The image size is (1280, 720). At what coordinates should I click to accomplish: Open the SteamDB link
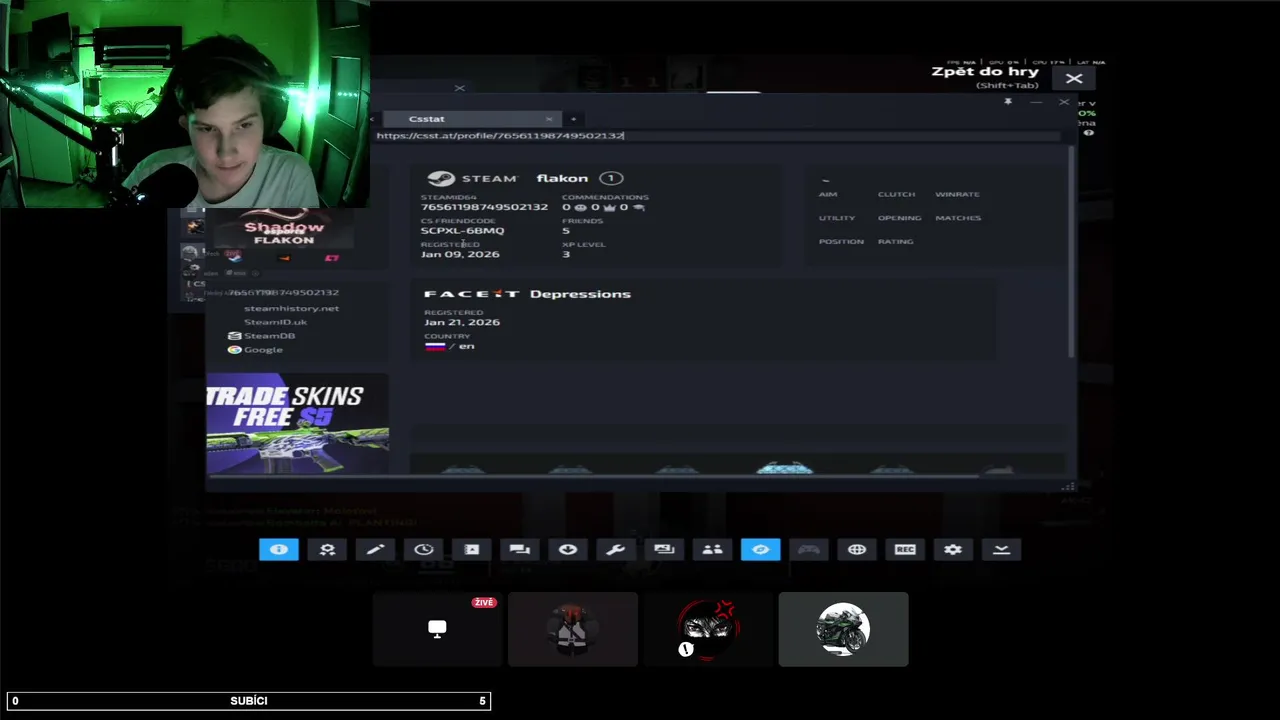pyautogui.click(x=262, y=336)
